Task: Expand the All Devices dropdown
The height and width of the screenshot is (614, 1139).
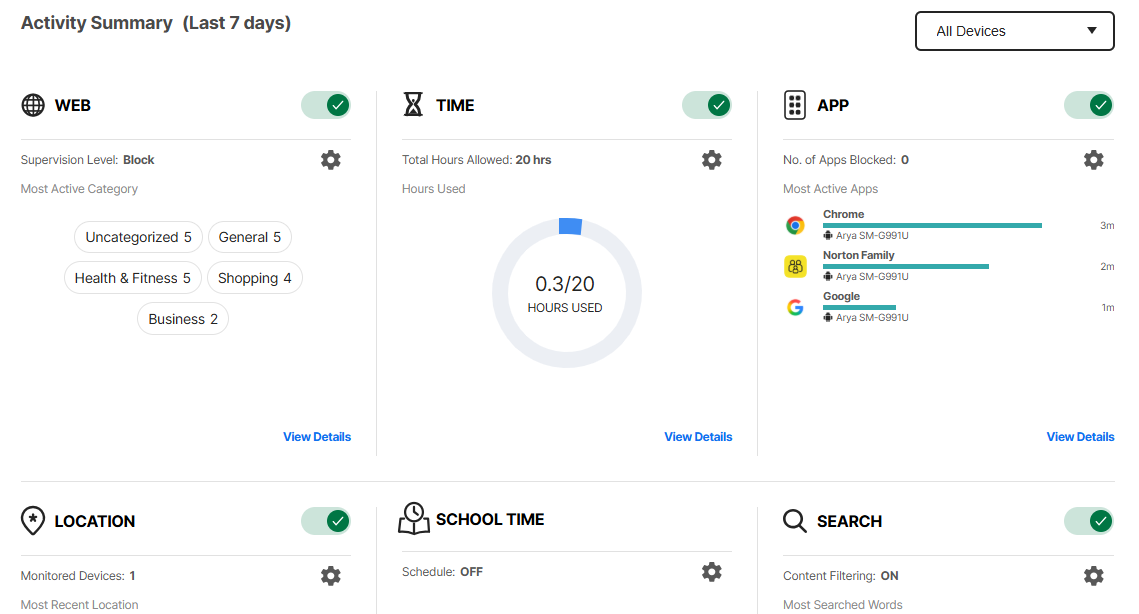Action: (1014, 31)
